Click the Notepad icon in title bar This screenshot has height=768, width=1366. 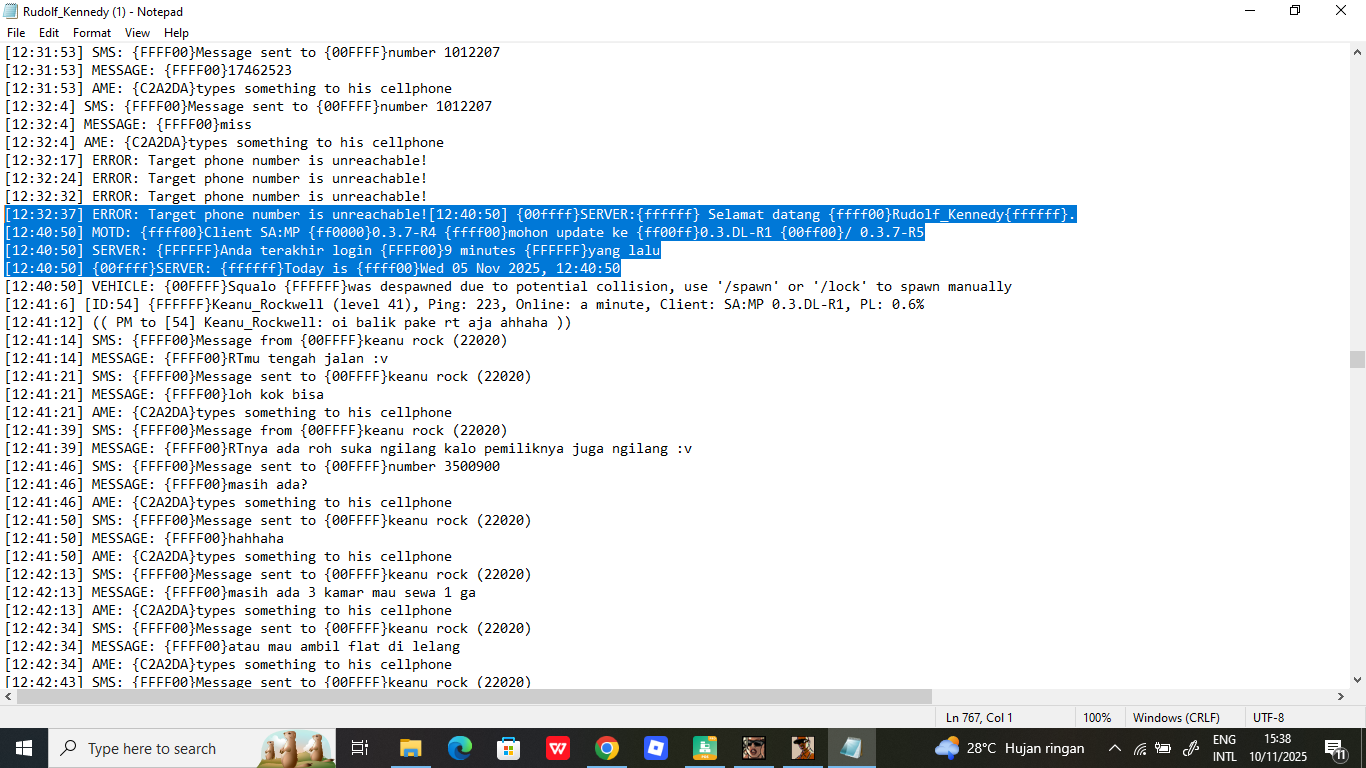pos(11,11)
